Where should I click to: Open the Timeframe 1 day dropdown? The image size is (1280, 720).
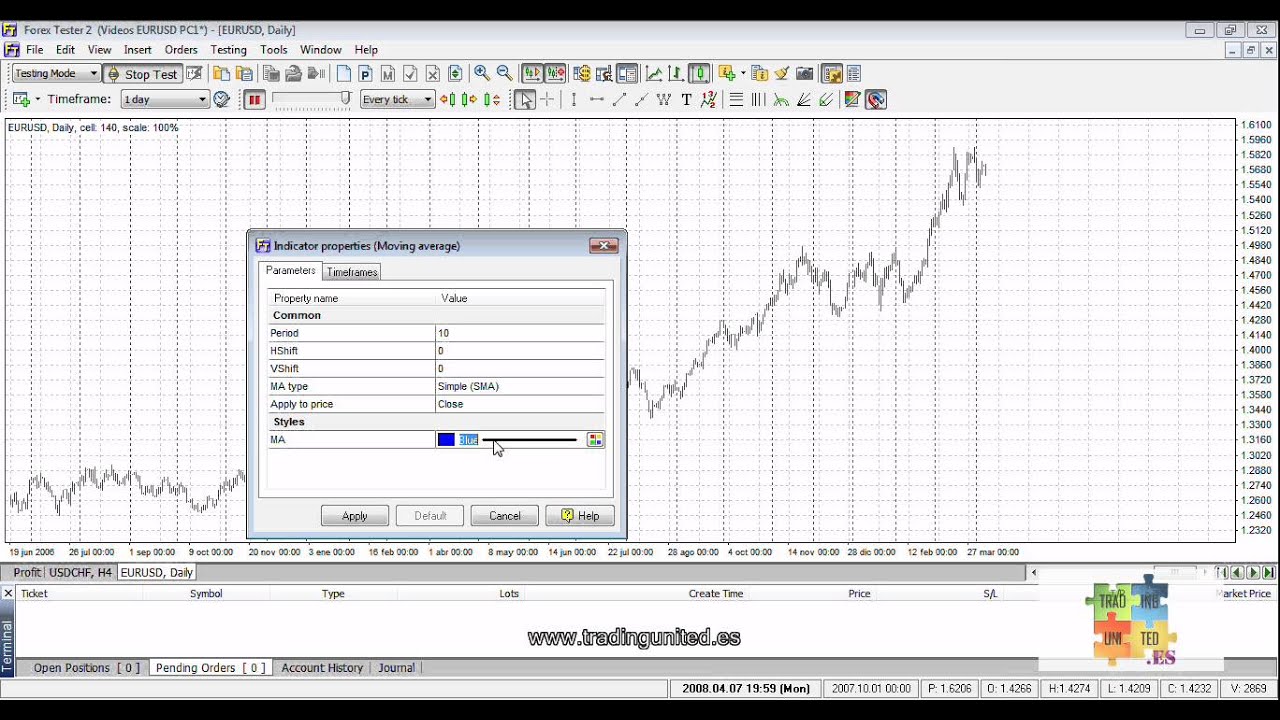164,99
